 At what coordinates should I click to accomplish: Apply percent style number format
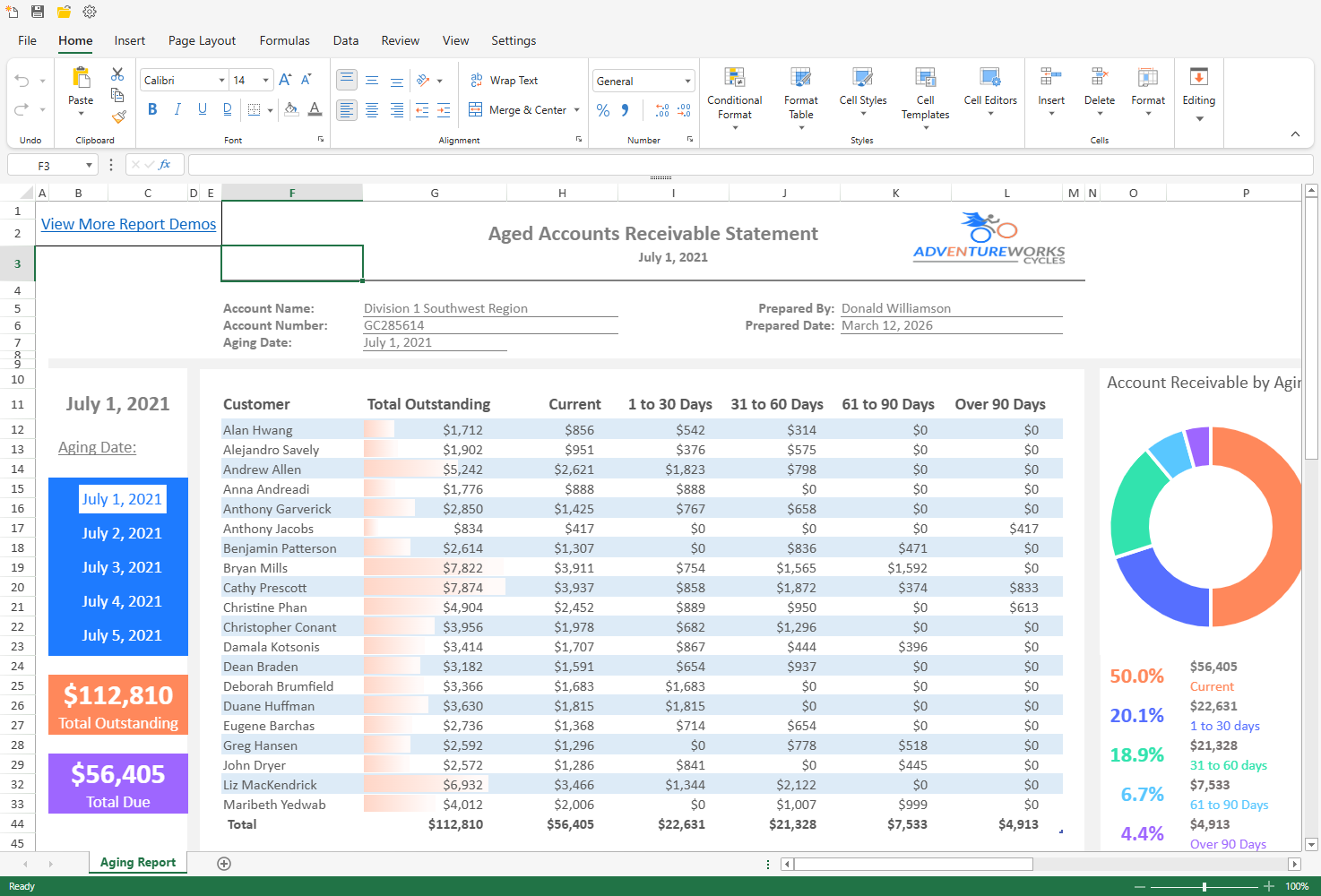click(603, 110)
